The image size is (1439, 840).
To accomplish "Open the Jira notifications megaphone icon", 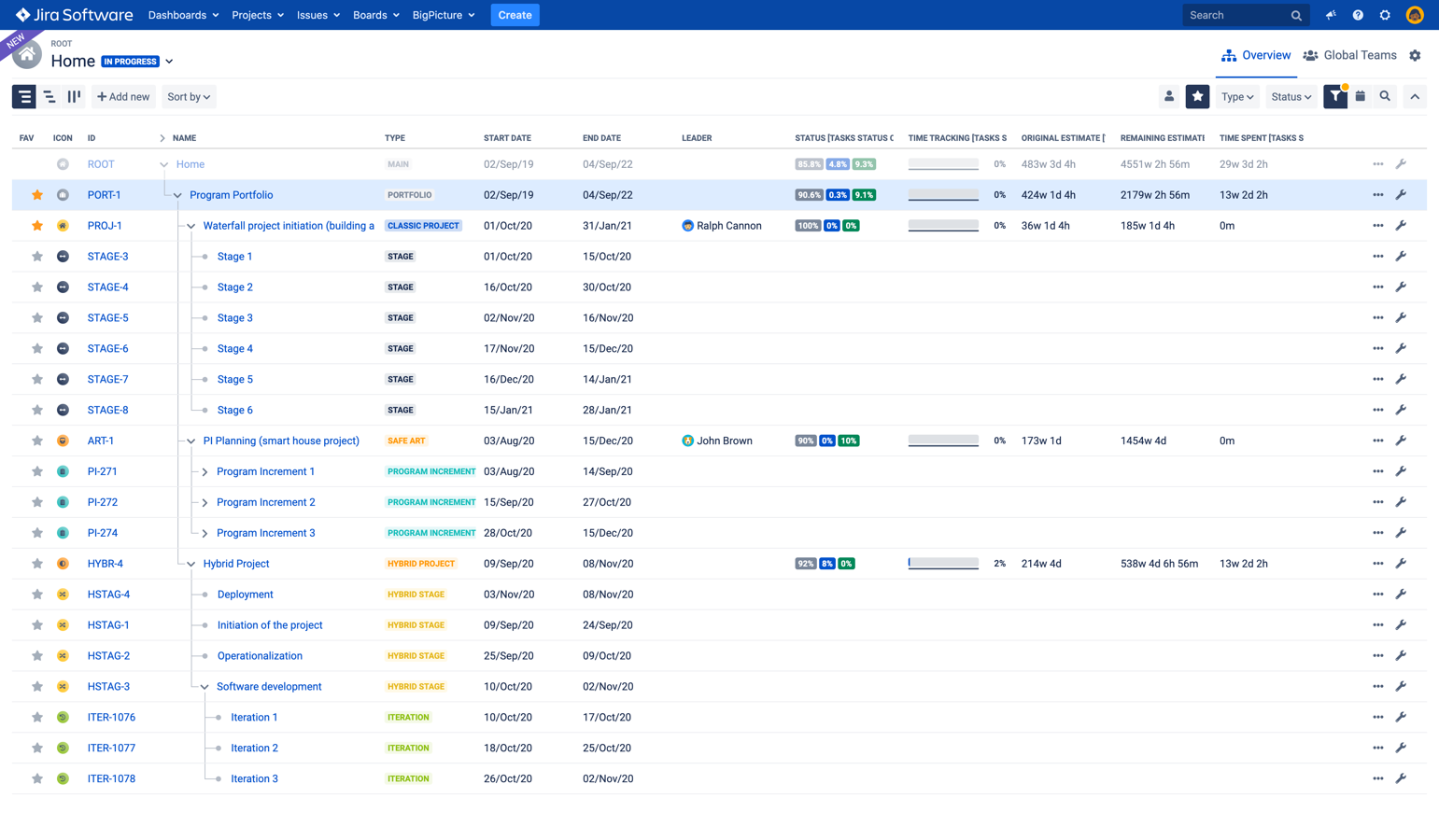I will coord(1330,15).
